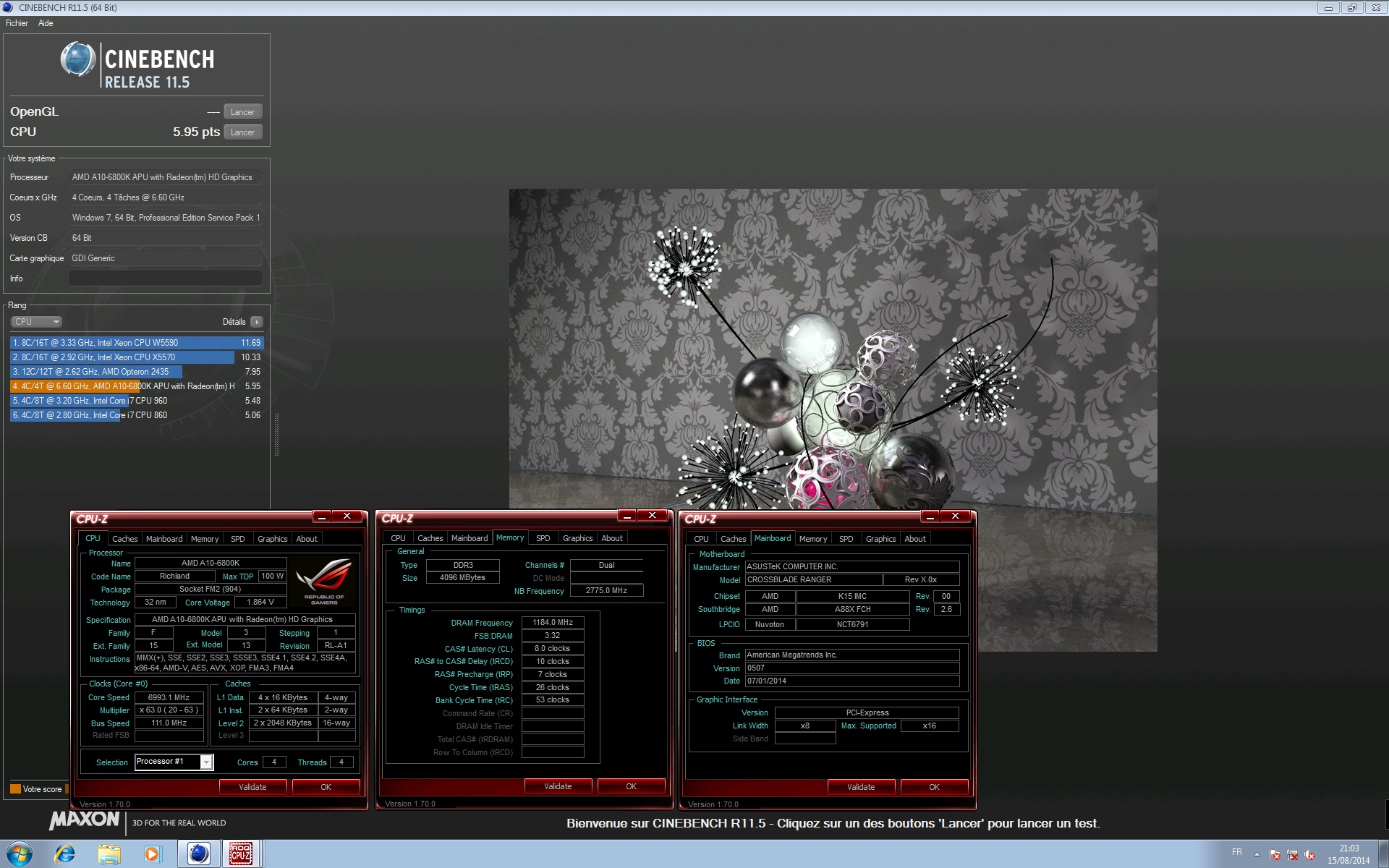Select ranking row AMD Opteron 2435
The image size is (1389, 868).
point(137,372)
